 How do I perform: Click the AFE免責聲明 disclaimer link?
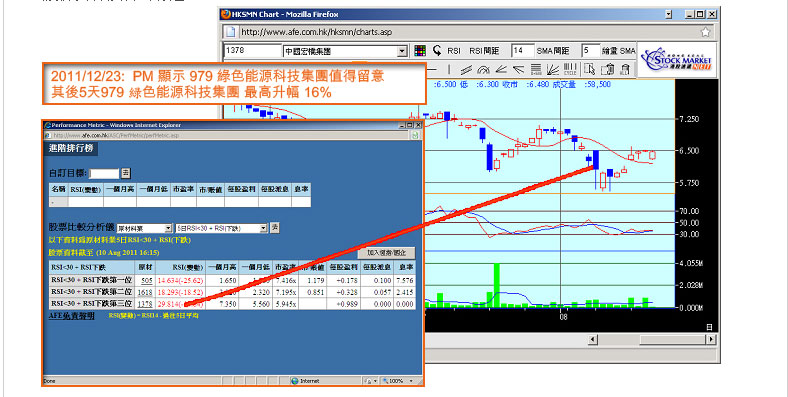coord(71,316)
